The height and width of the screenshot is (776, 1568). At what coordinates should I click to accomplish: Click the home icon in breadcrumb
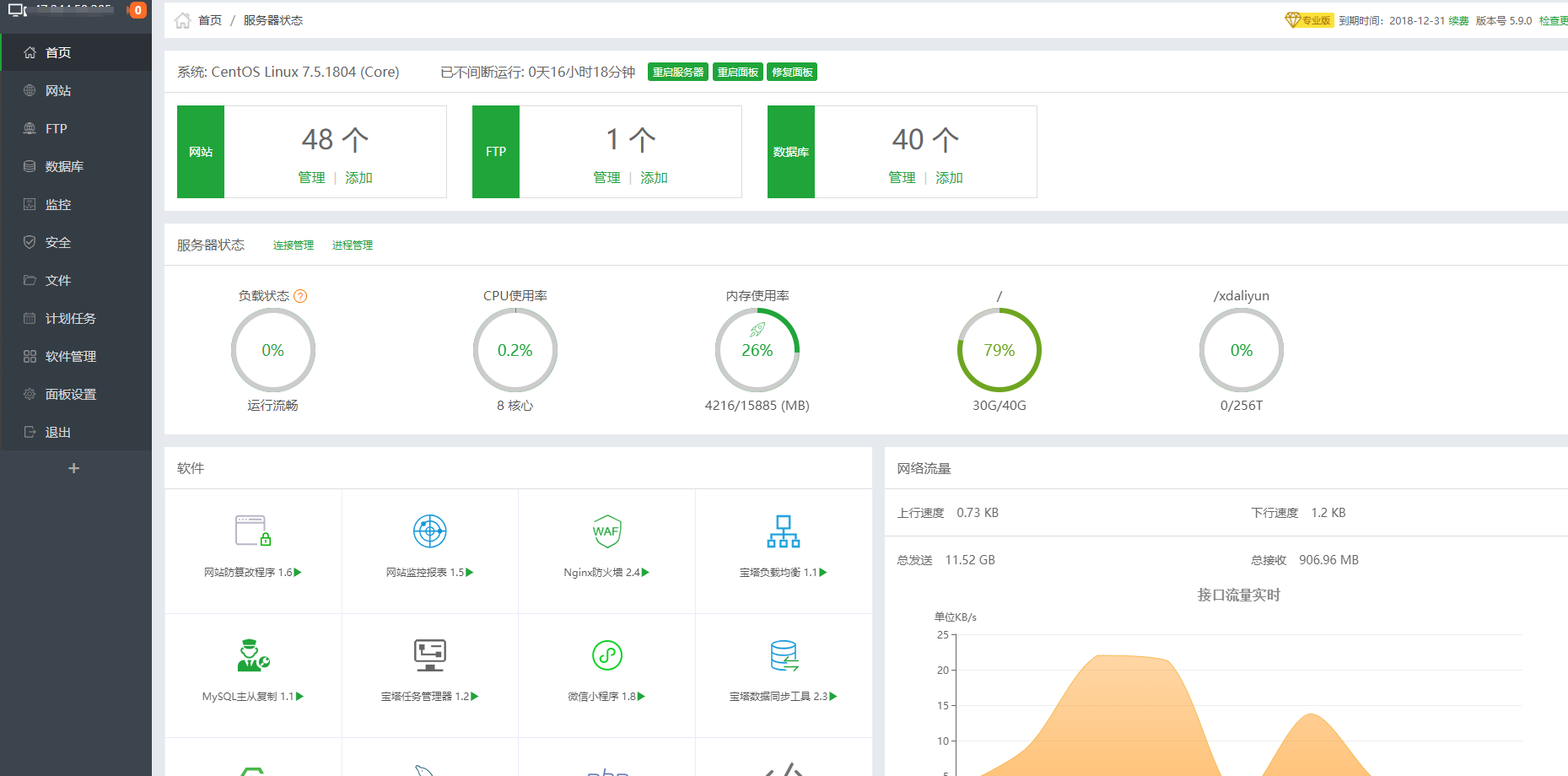click(x=182, y=20)
